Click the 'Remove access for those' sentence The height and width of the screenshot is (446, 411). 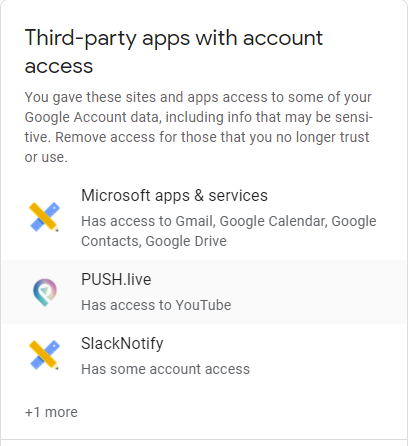tap(212, 137)
